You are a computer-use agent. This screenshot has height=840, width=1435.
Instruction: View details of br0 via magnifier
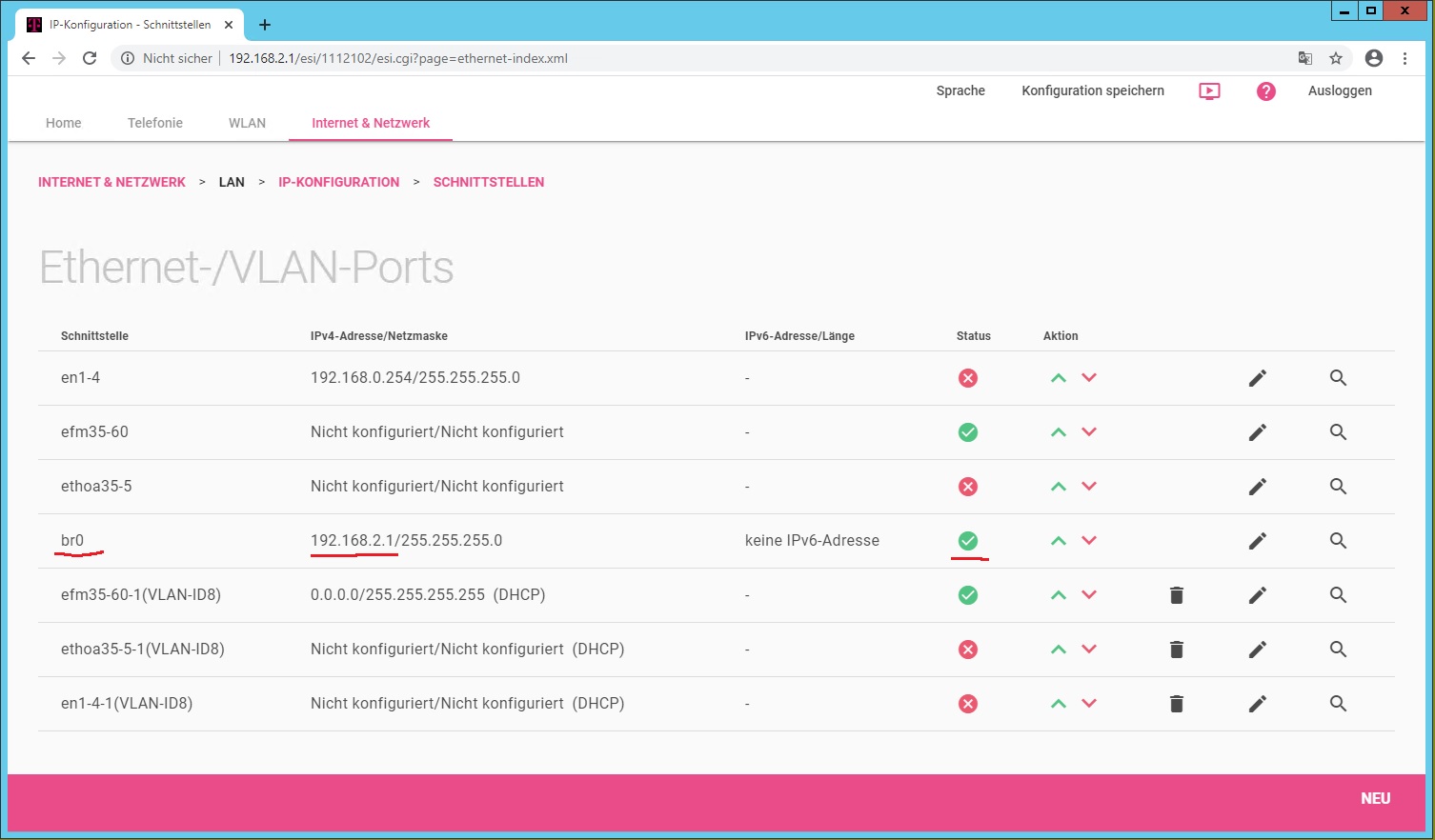1338,541
